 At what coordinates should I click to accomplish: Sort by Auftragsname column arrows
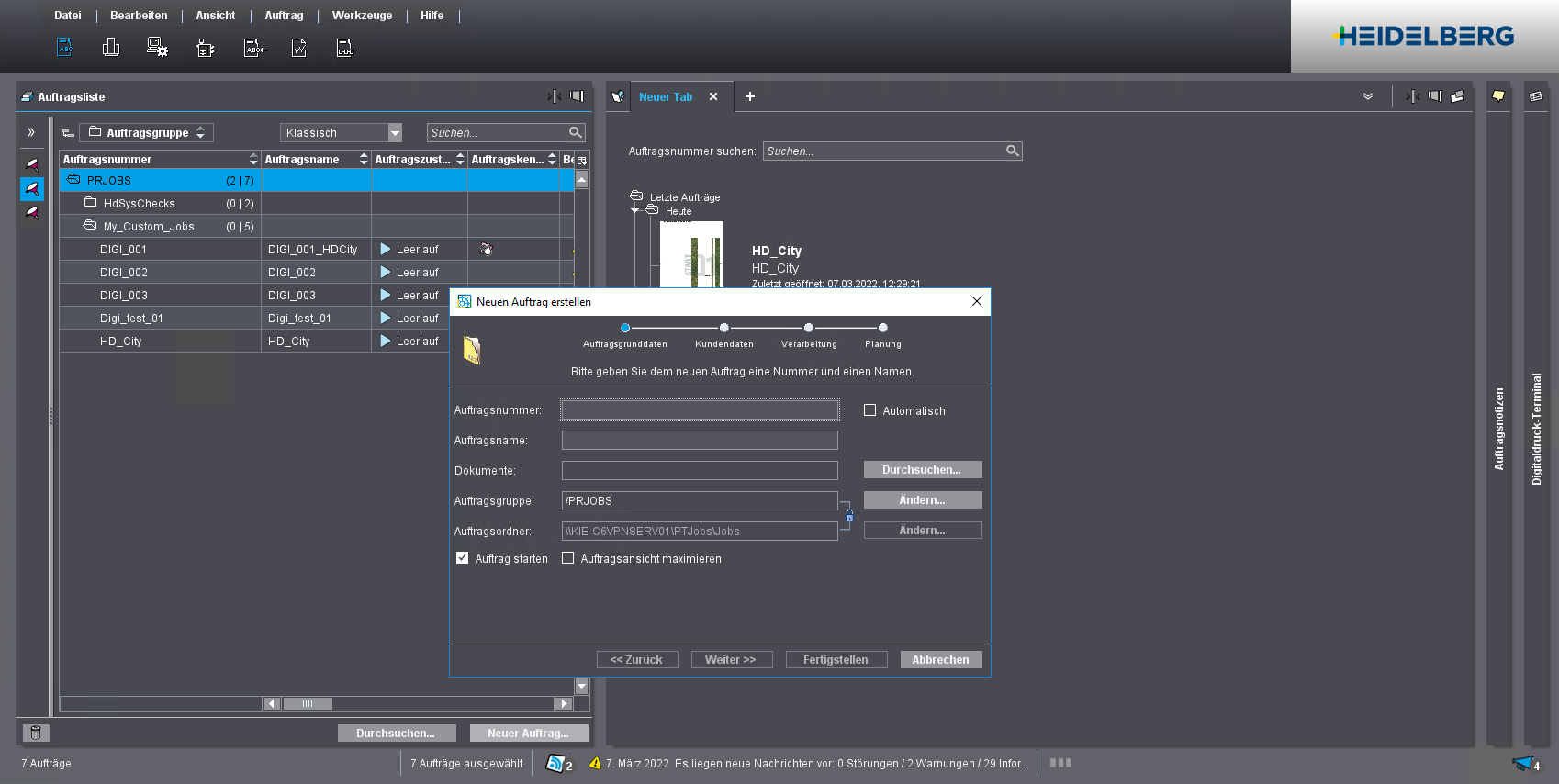[364, 160]
